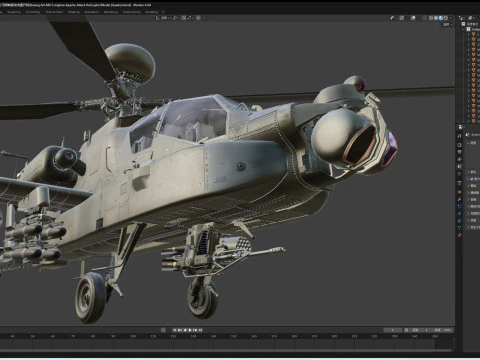Switch to the Shading workspace tab
This screenshot has width=480, height=360.
[74, 12]
